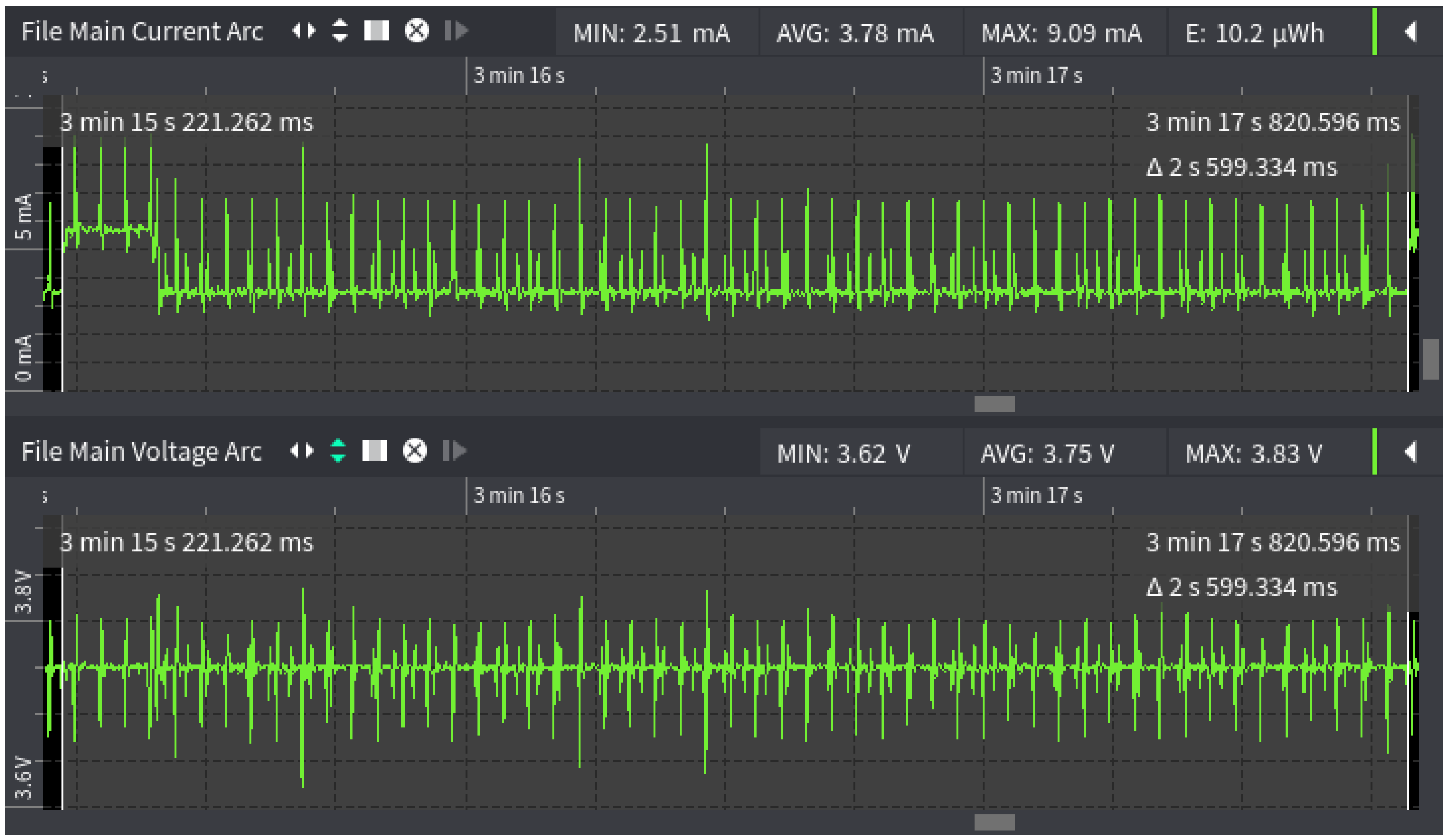Click horizontal zoom arrows on Voltage Arc

pyautogui.click(x=301, y=451)
